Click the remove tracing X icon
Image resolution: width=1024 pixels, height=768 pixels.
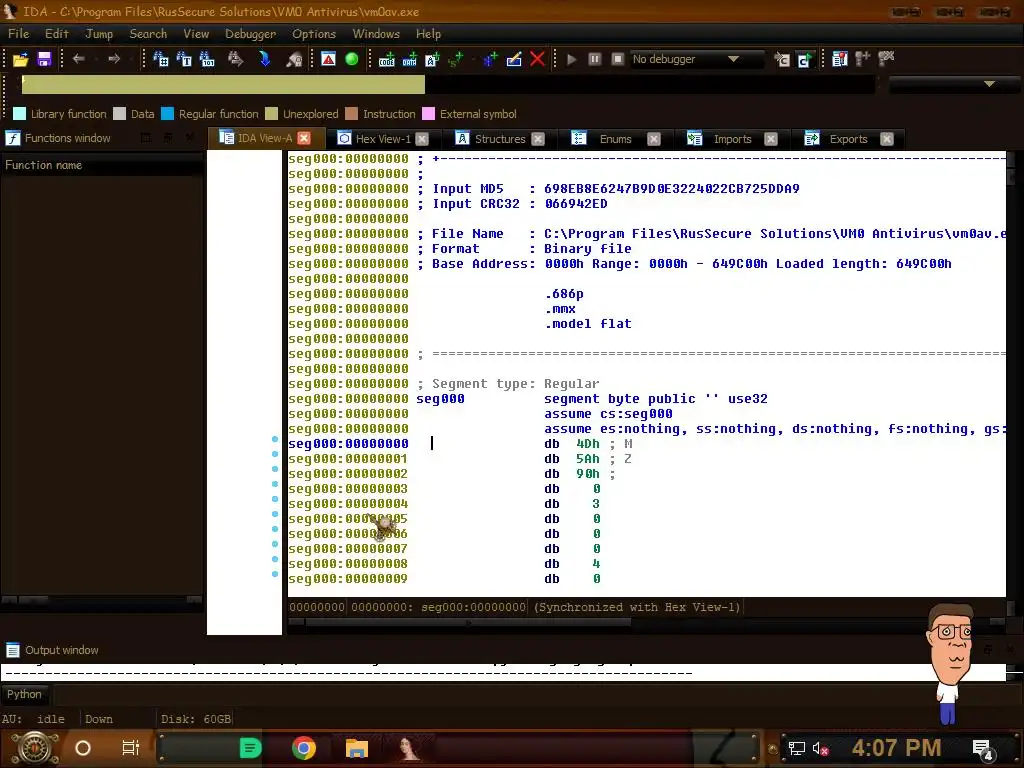click(x=886, y=59)
